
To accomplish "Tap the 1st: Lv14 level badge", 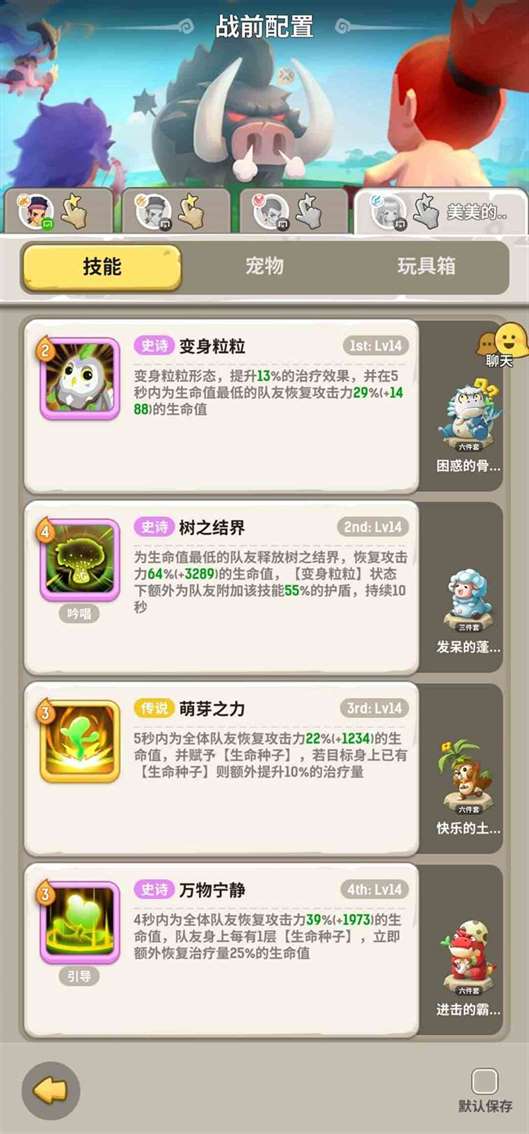I will click(x=376, y=346).
